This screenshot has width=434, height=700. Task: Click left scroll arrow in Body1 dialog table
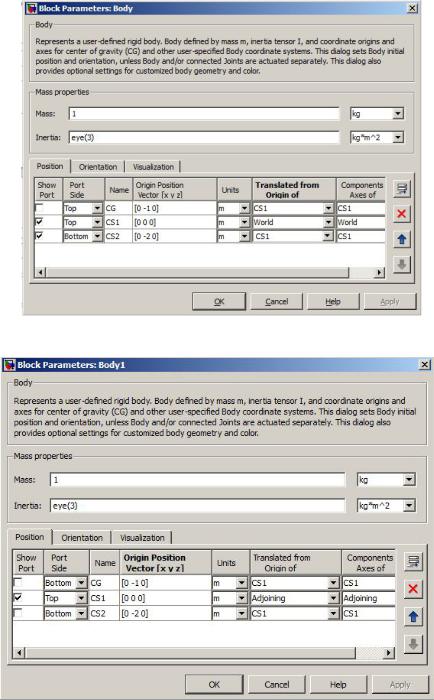pos(19,653)
